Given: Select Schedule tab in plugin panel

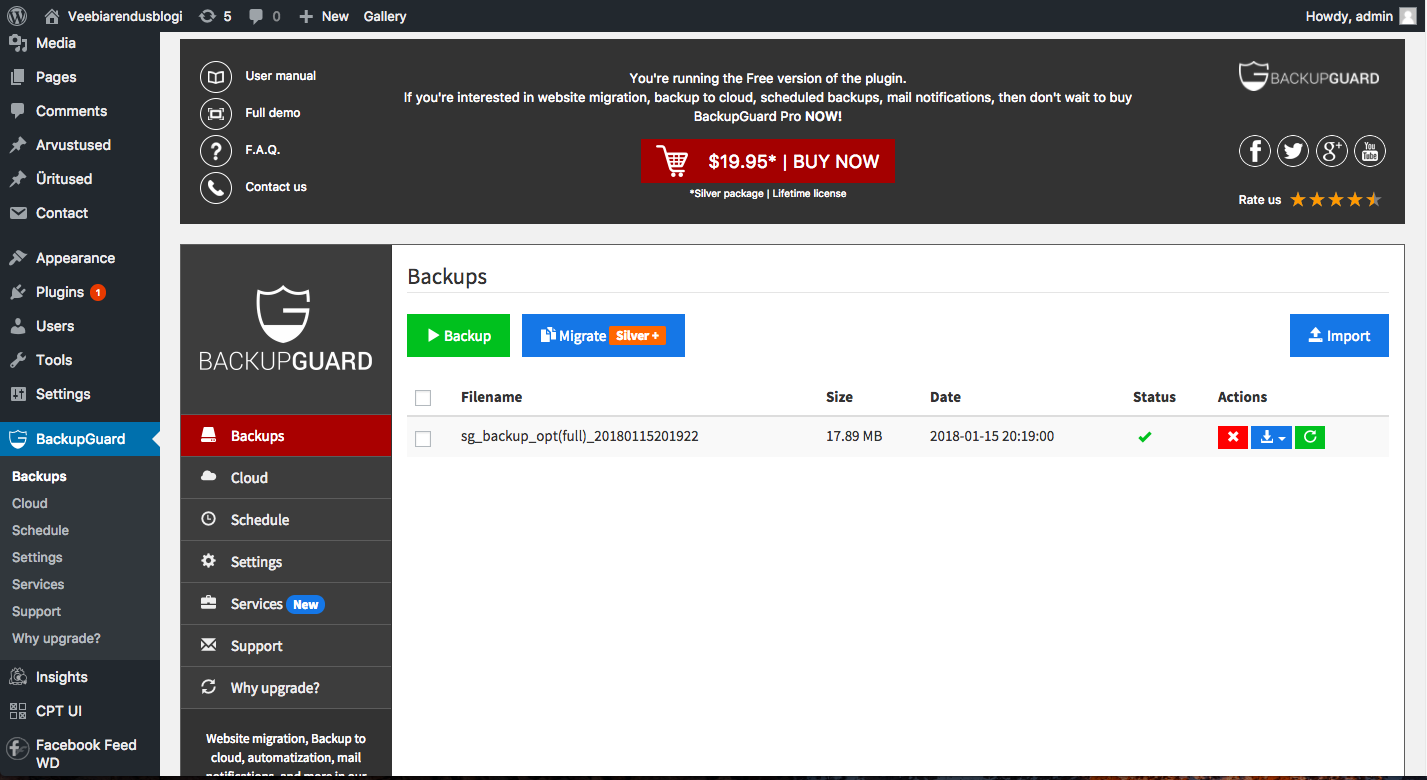Looking at the screenshot, I should 286,520.
